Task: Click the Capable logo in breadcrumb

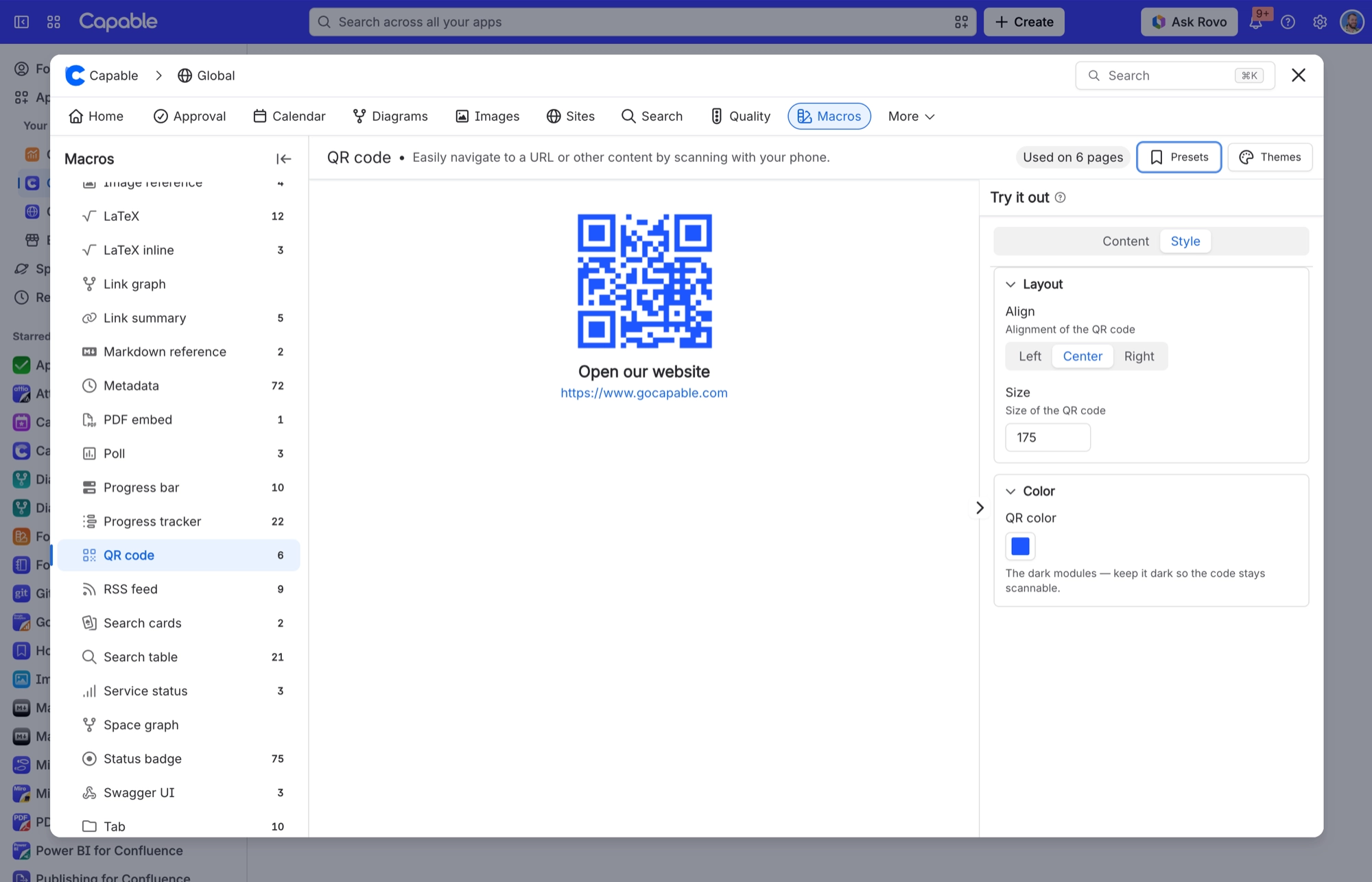Action: pos(75,75)
